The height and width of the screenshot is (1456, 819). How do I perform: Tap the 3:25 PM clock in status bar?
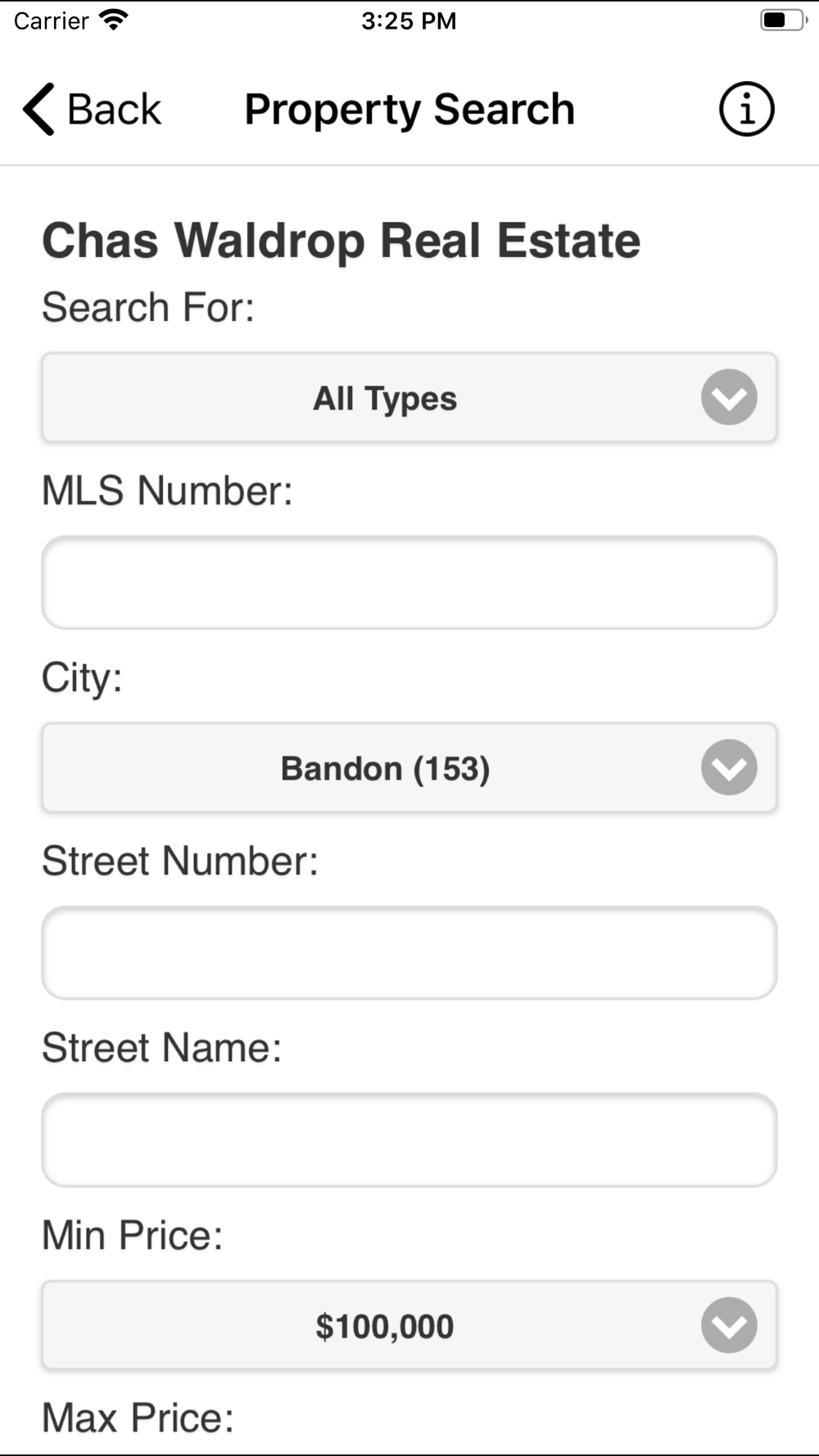point(409,20)
